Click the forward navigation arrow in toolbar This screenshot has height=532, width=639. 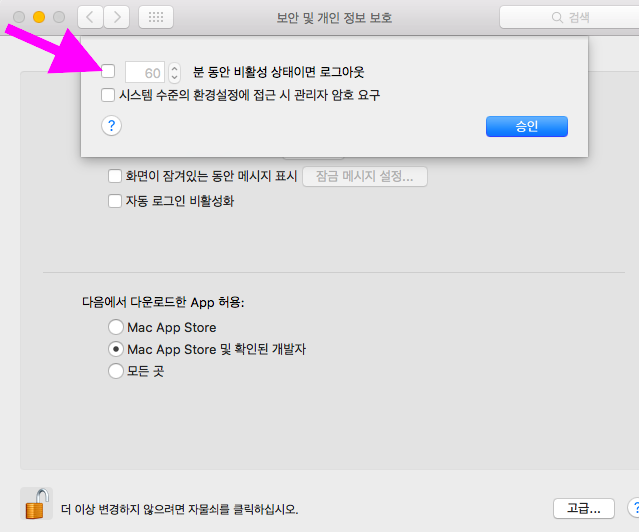(x=117, y=17)
